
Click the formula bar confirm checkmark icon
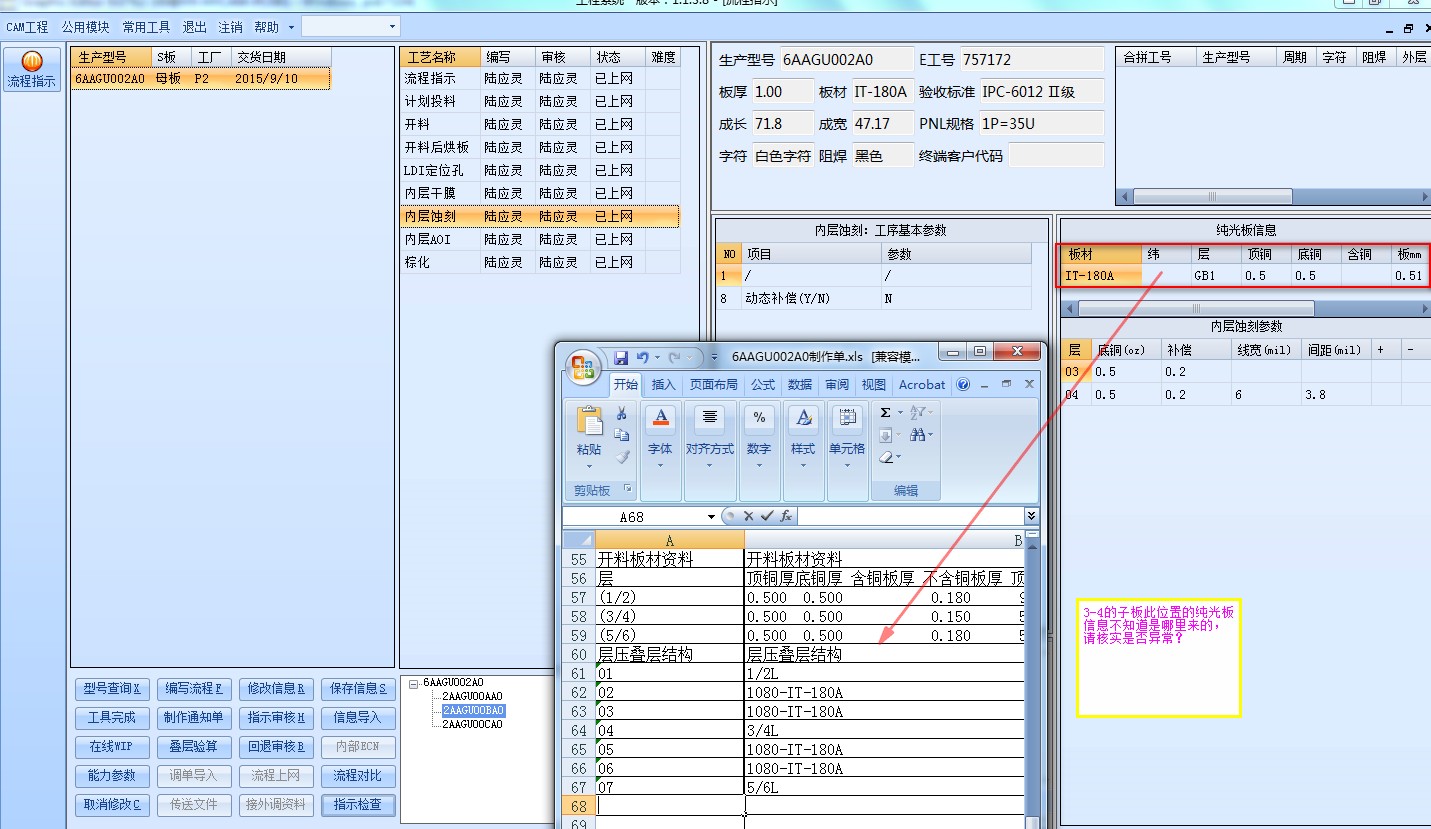tap(767, 516)
